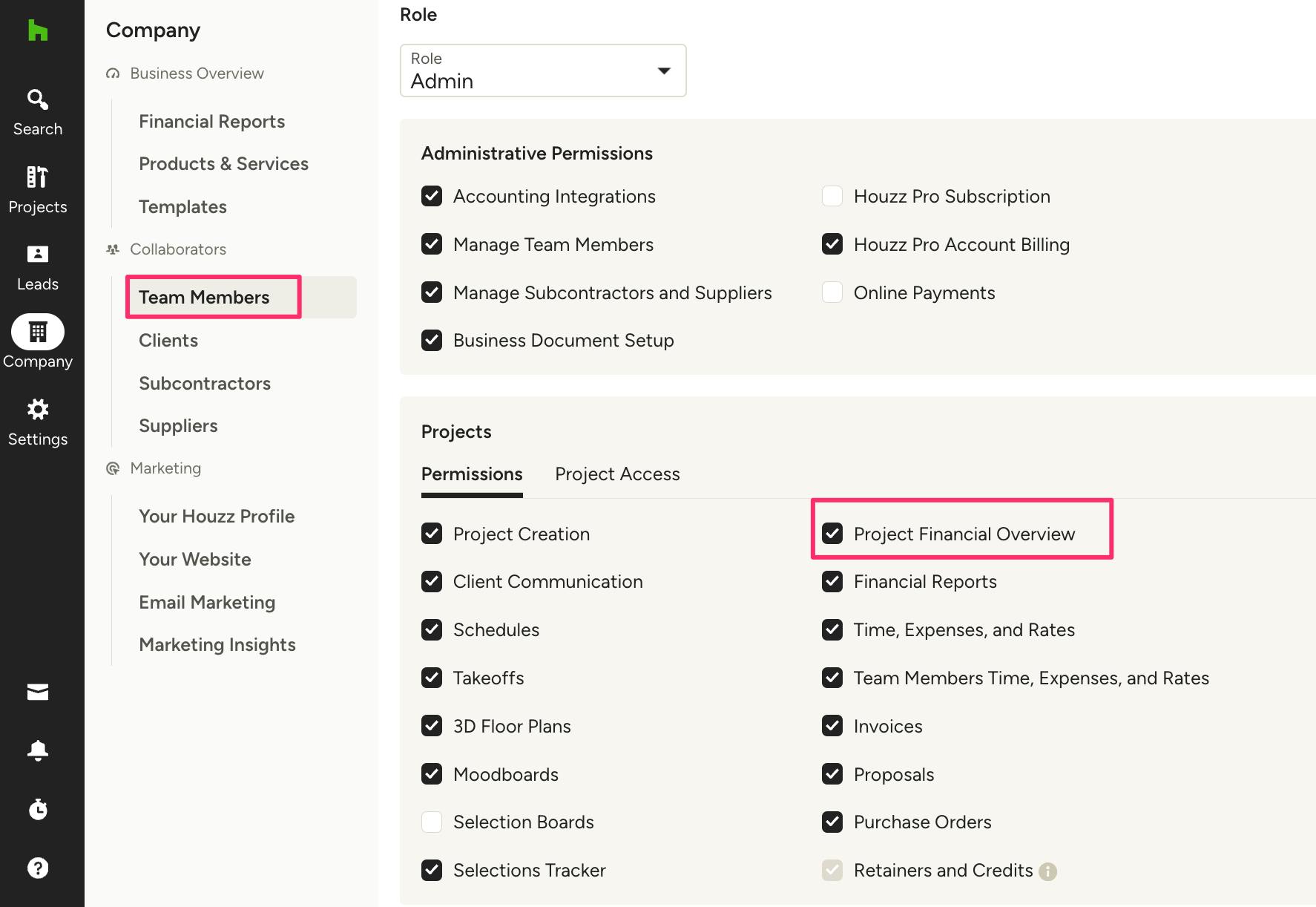This screenshot has height=907, width=1316.
Task: Switch to the Permissions tab
Action: (x=472, y=474)
